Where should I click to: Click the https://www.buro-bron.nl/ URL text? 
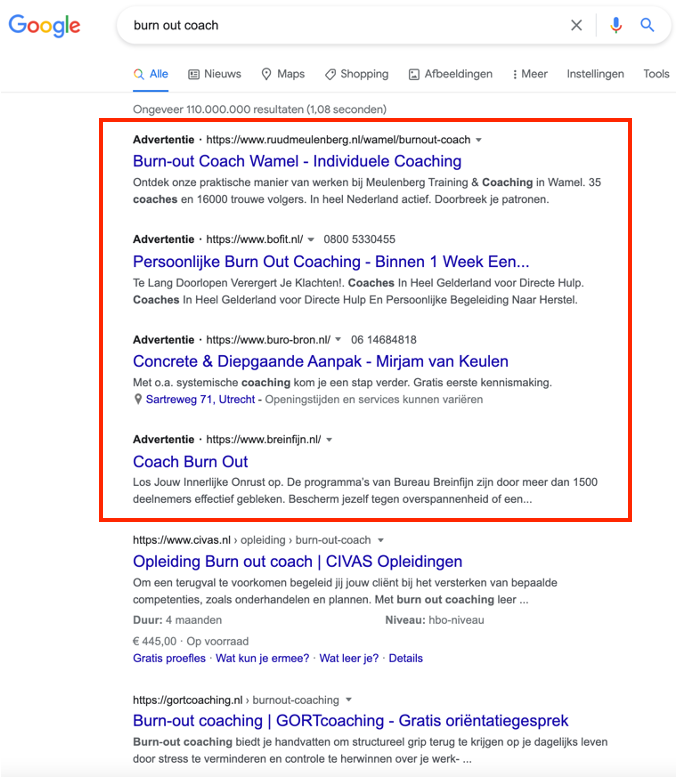268,339
